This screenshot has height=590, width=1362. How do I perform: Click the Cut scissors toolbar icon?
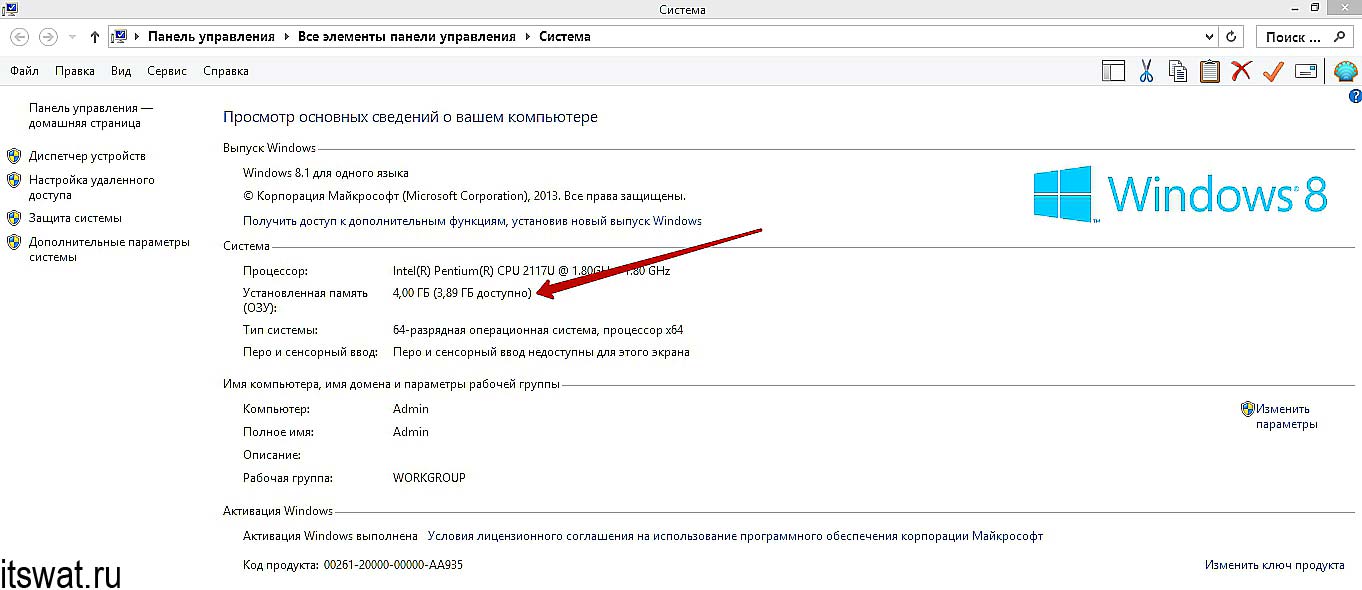click(x=1146, y=71)
